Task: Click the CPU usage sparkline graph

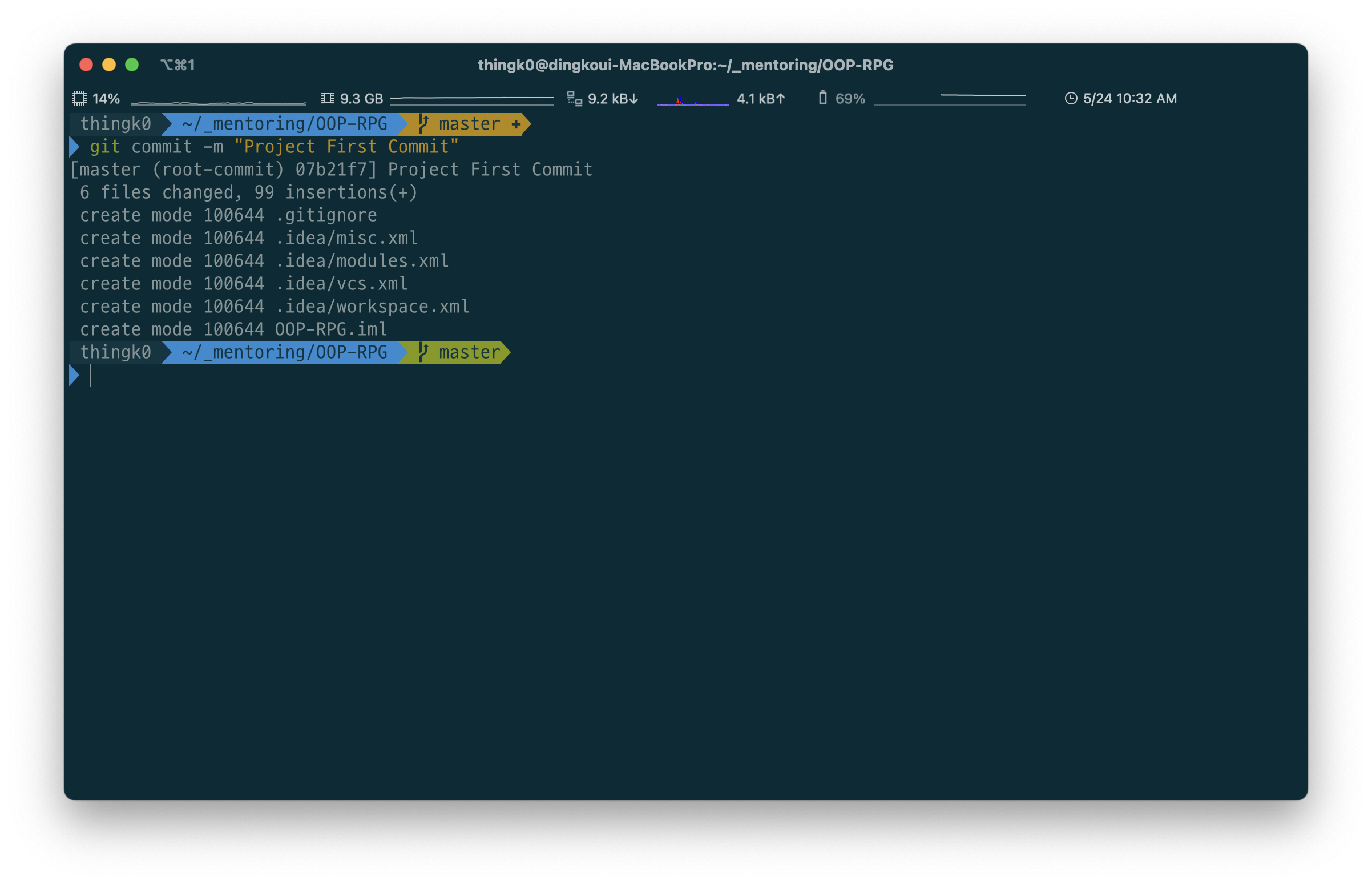Action: pyautogui.click(x=218, y=102)
